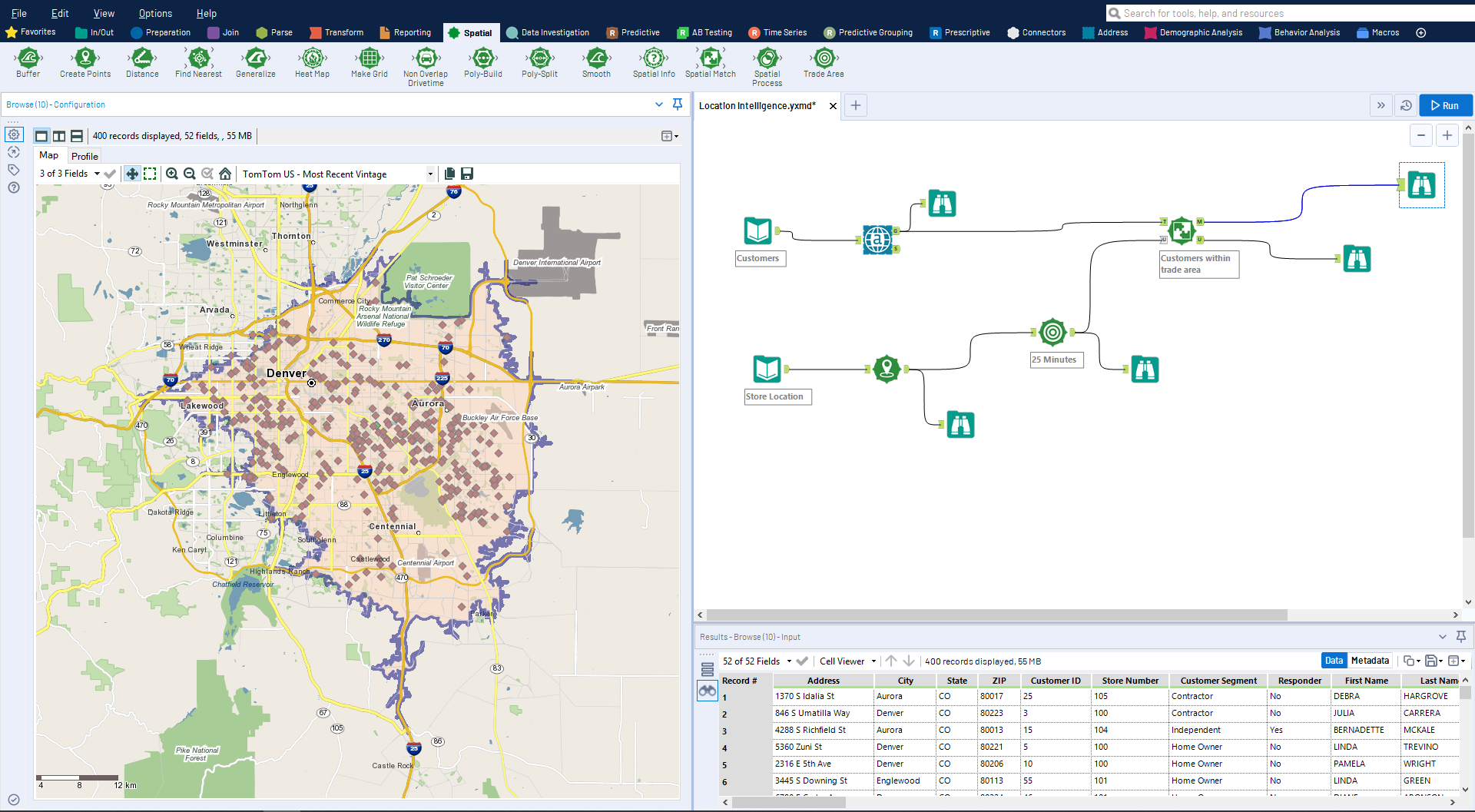This screenshot has width=1475, height=812.
Task: Select the Trade Area tool
Action: (x=824, y=58)
